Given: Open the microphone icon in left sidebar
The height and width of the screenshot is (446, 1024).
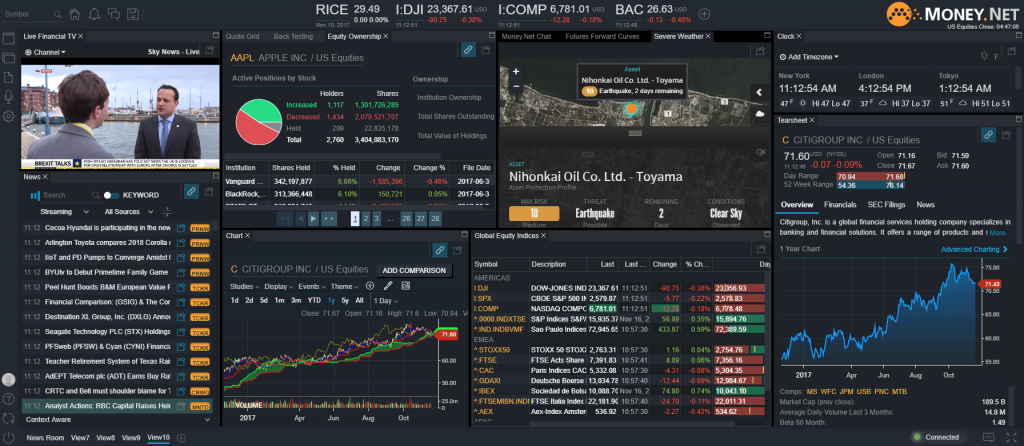Looking at the screenshot, I should click(x=9, y=96).
